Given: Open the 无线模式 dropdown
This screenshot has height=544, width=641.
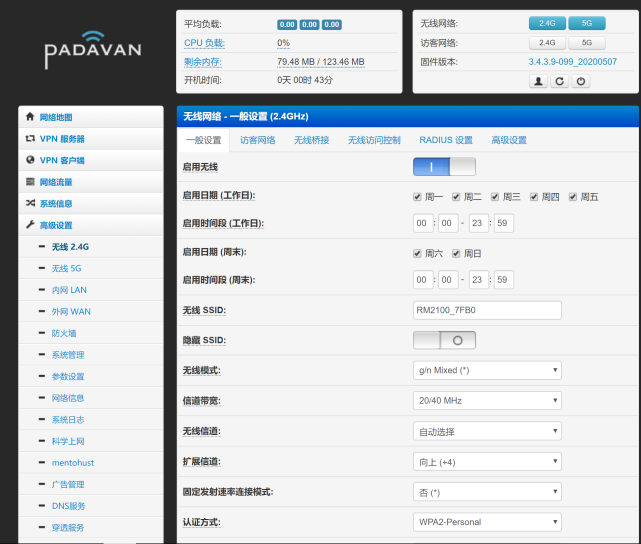Looking at the screenshot, I should (487, 370).
